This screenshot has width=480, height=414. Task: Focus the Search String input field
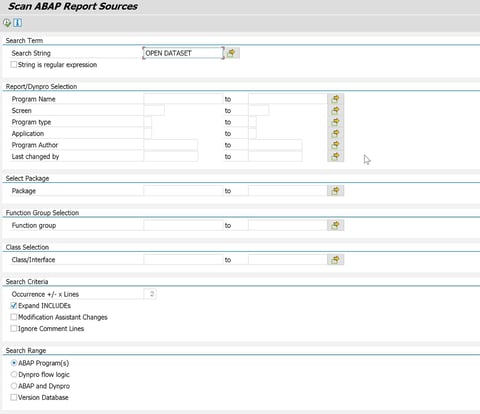(x=183, y=53)
